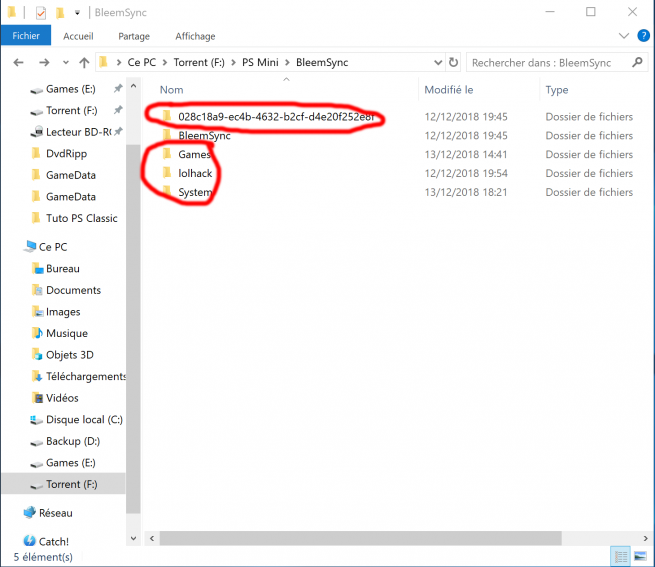The image size is (655, 567).
Task: Go back with the left arrow button
Action: coord(18,63)
